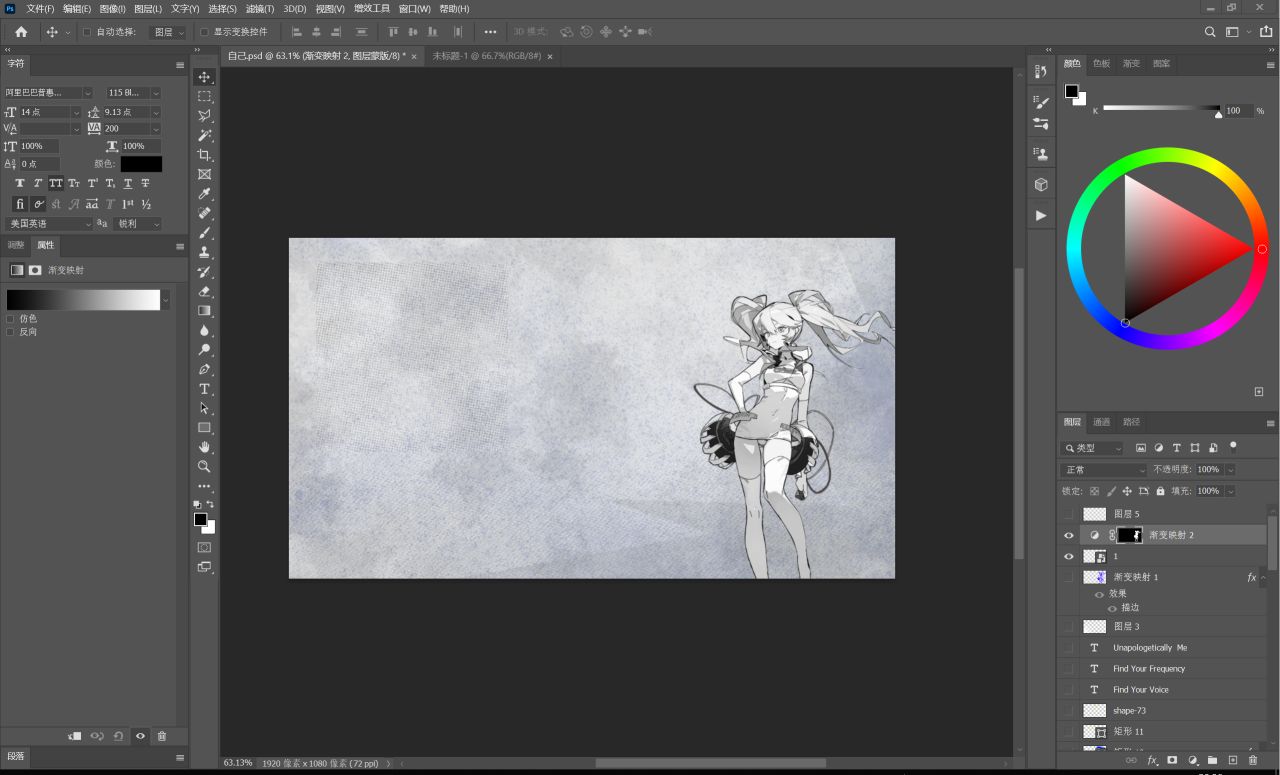Choose the Zoom tool in the toolbar
The height and width of the screenshot is (775, 1280).
[x=204, y=467]
